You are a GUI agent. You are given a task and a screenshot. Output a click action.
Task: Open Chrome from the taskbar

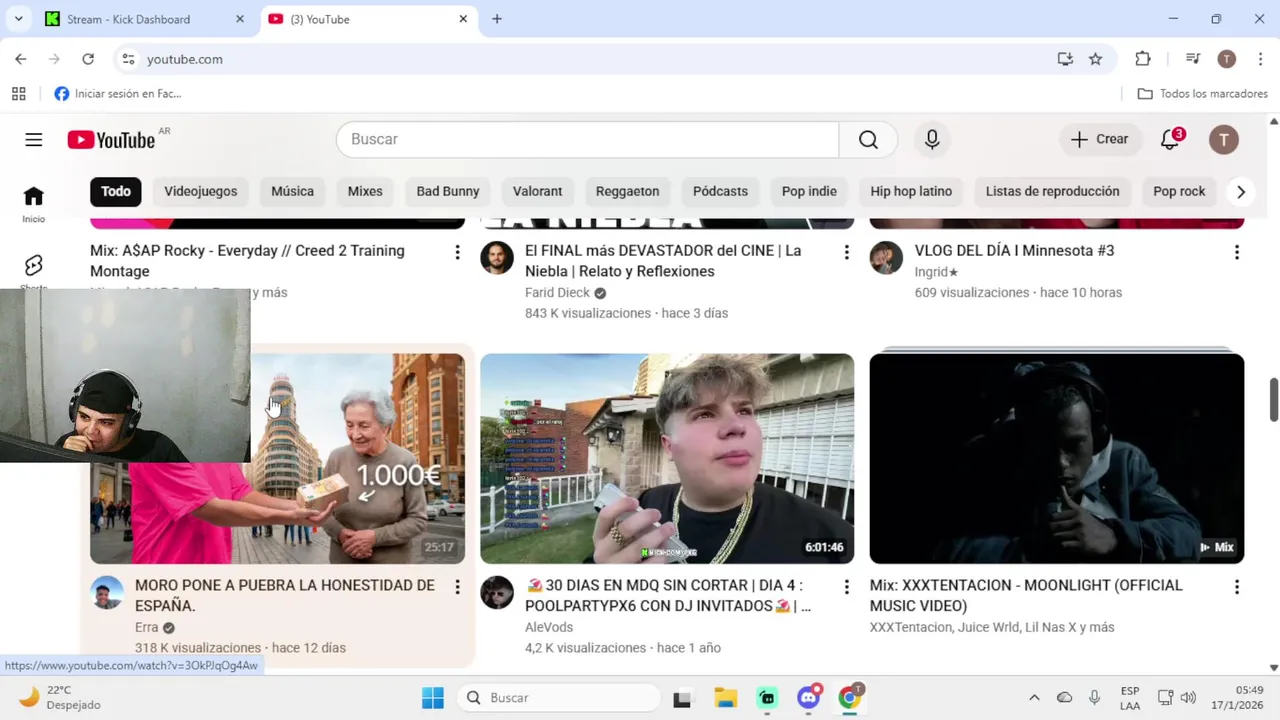pyautogui.click(x=850, y=698)
